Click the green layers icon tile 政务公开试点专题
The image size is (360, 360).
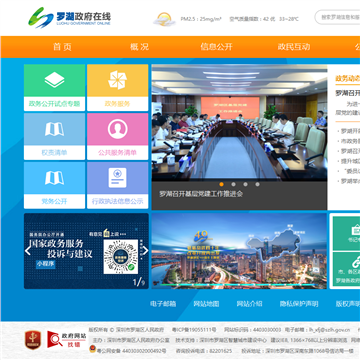(x=54, y=80)
